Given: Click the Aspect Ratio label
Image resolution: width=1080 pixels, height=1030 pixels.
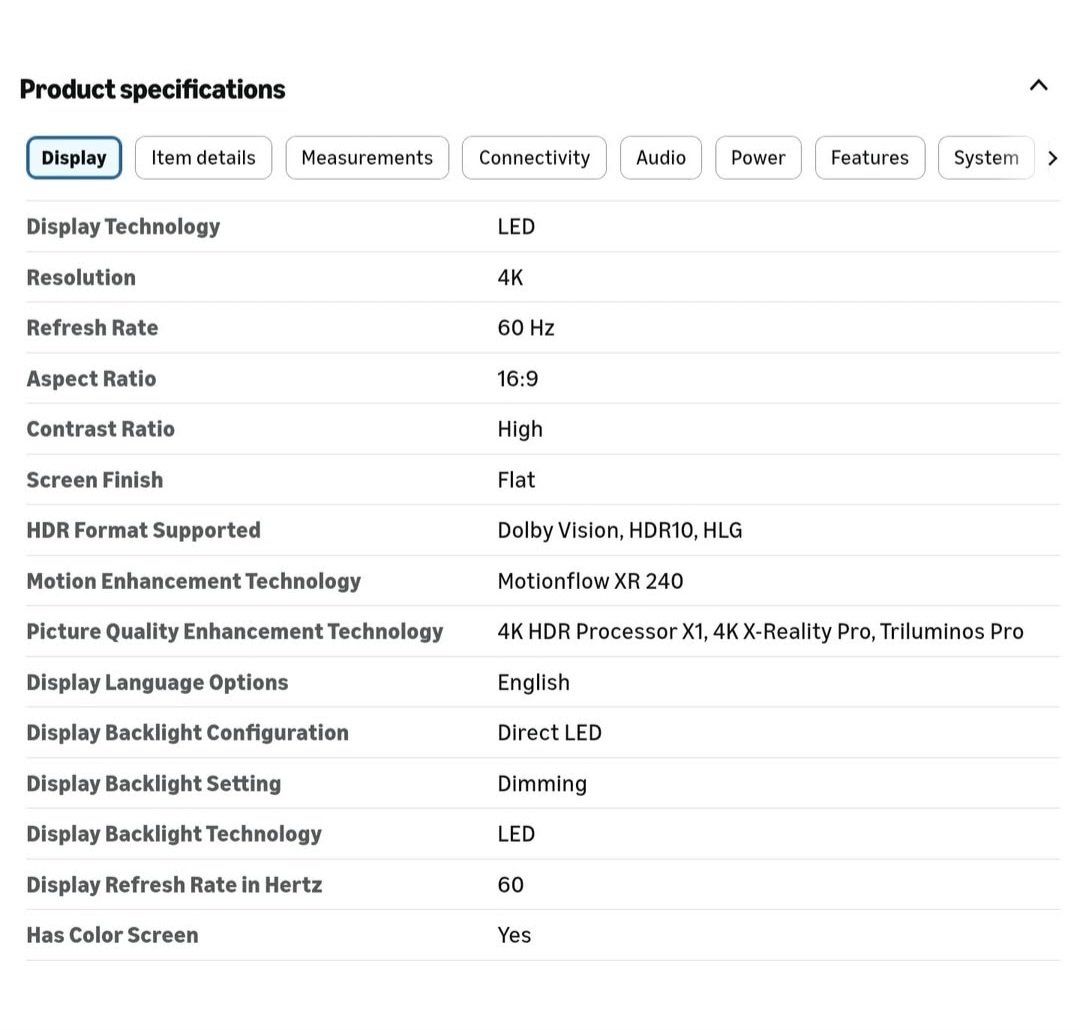Looking at the screenshot, I should 91,379.
